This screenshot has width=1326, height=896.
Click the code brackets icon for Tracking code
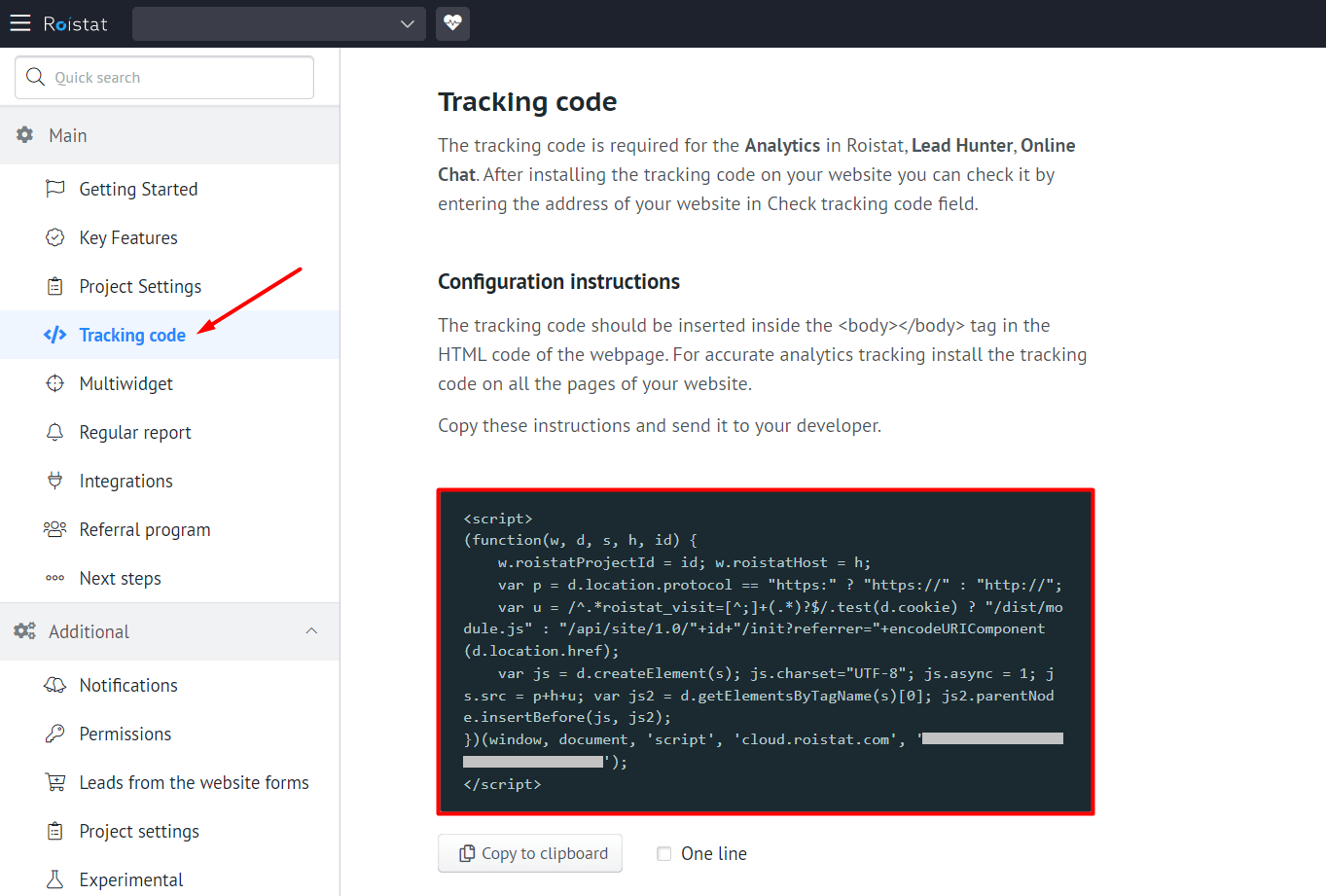(55, 335)
